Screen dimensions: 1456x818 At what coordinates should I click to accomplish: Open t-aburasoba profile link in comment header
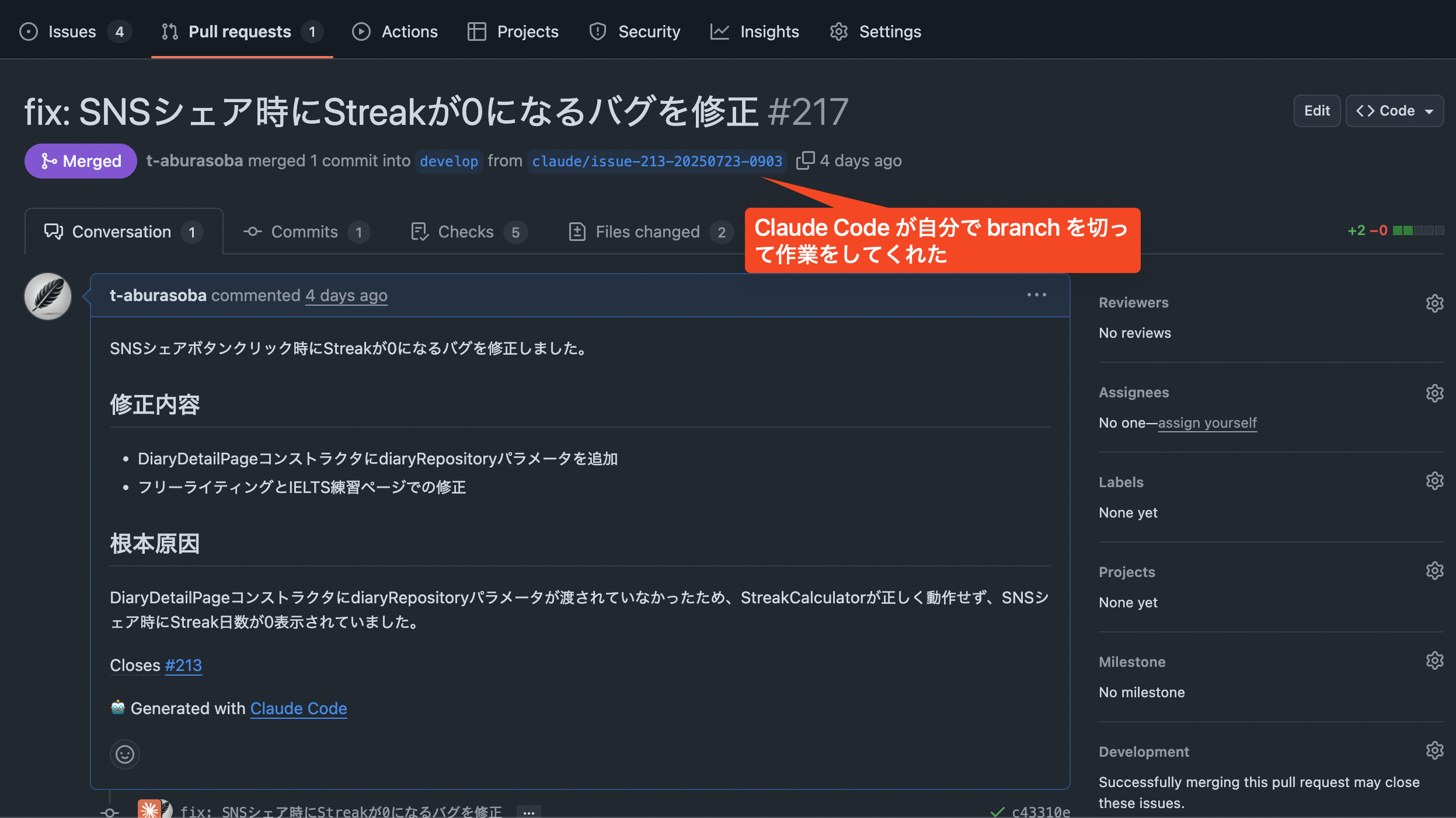click(x=158, y=296)
